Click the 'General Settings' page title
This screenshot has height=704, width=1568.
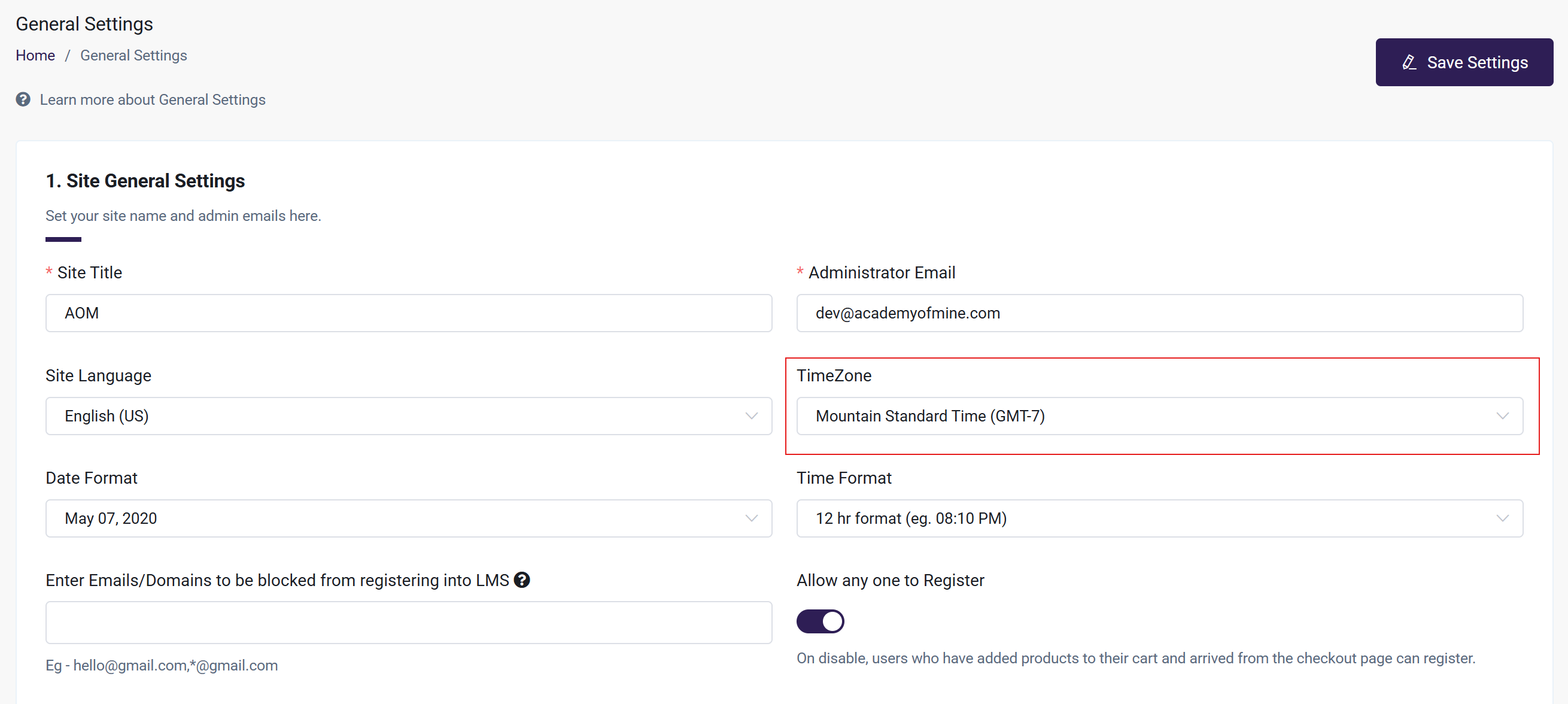click(x=84, y=24)
